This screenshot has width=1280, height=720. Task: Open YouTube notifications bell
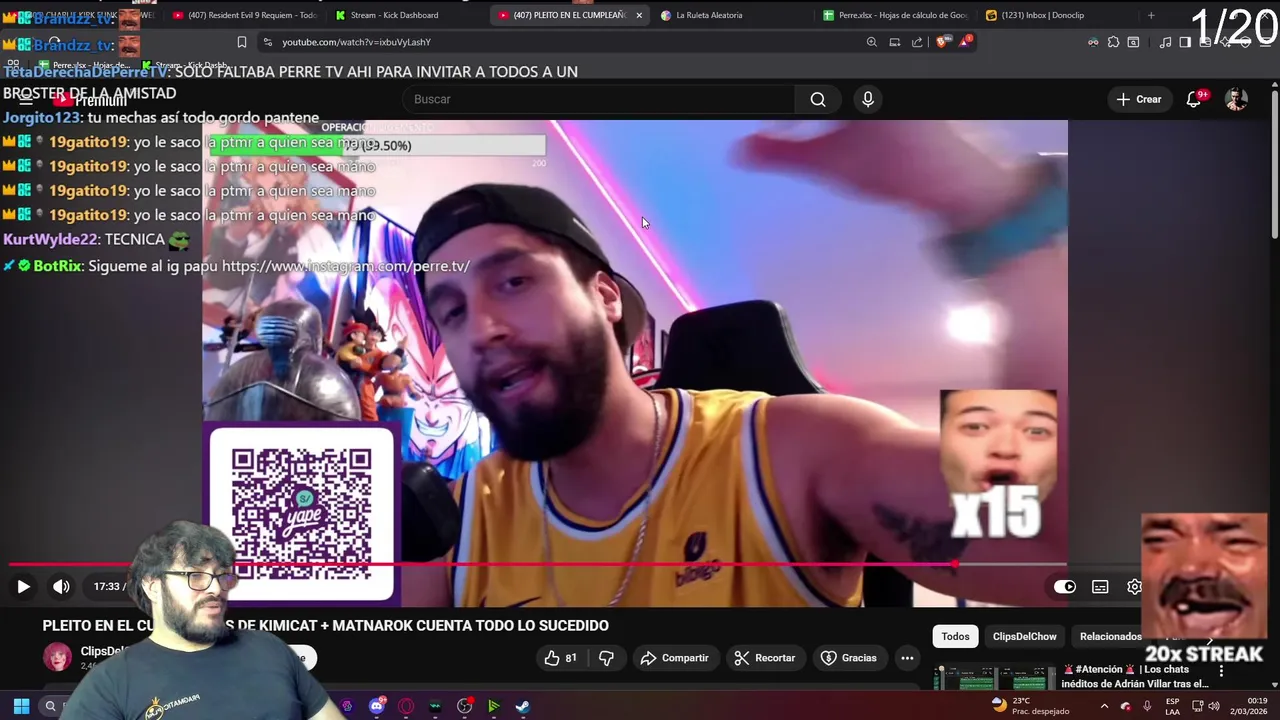pos(1194,99)
